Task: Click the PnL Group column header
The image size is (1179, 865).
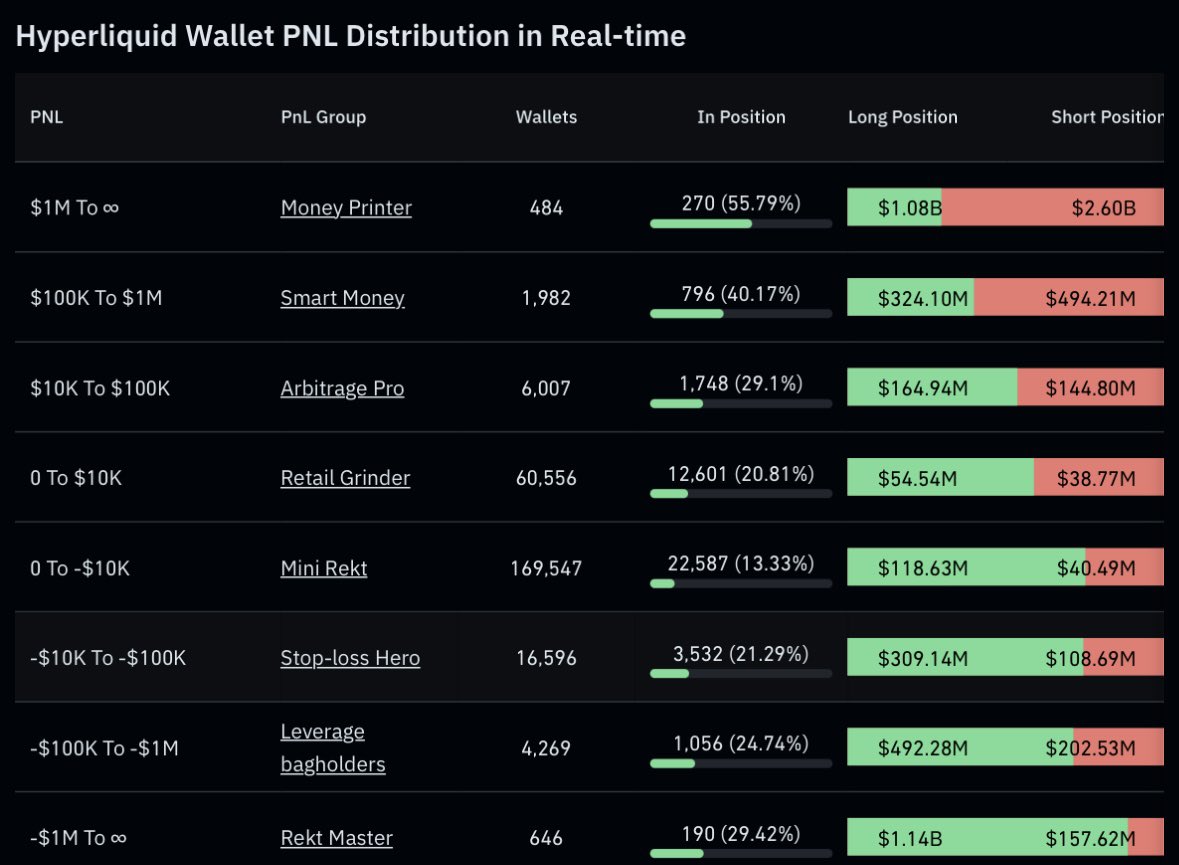Action: (323, 117)
